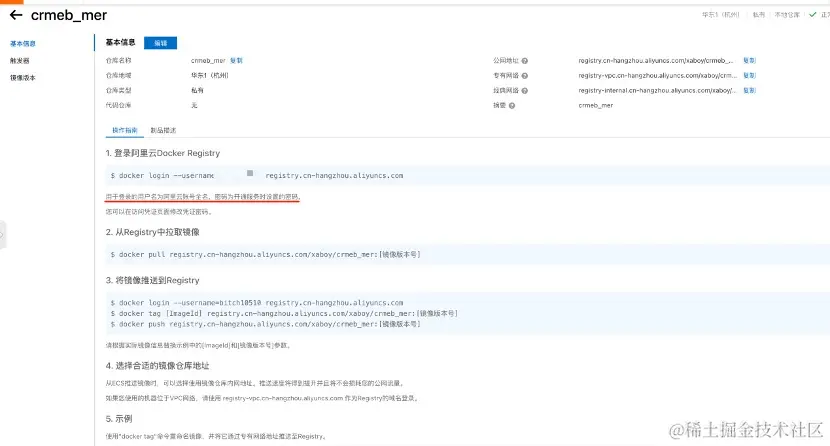Click the 华东1（杭州）region value in details
This screenshot has height=446, width=830.
point(210,75)
